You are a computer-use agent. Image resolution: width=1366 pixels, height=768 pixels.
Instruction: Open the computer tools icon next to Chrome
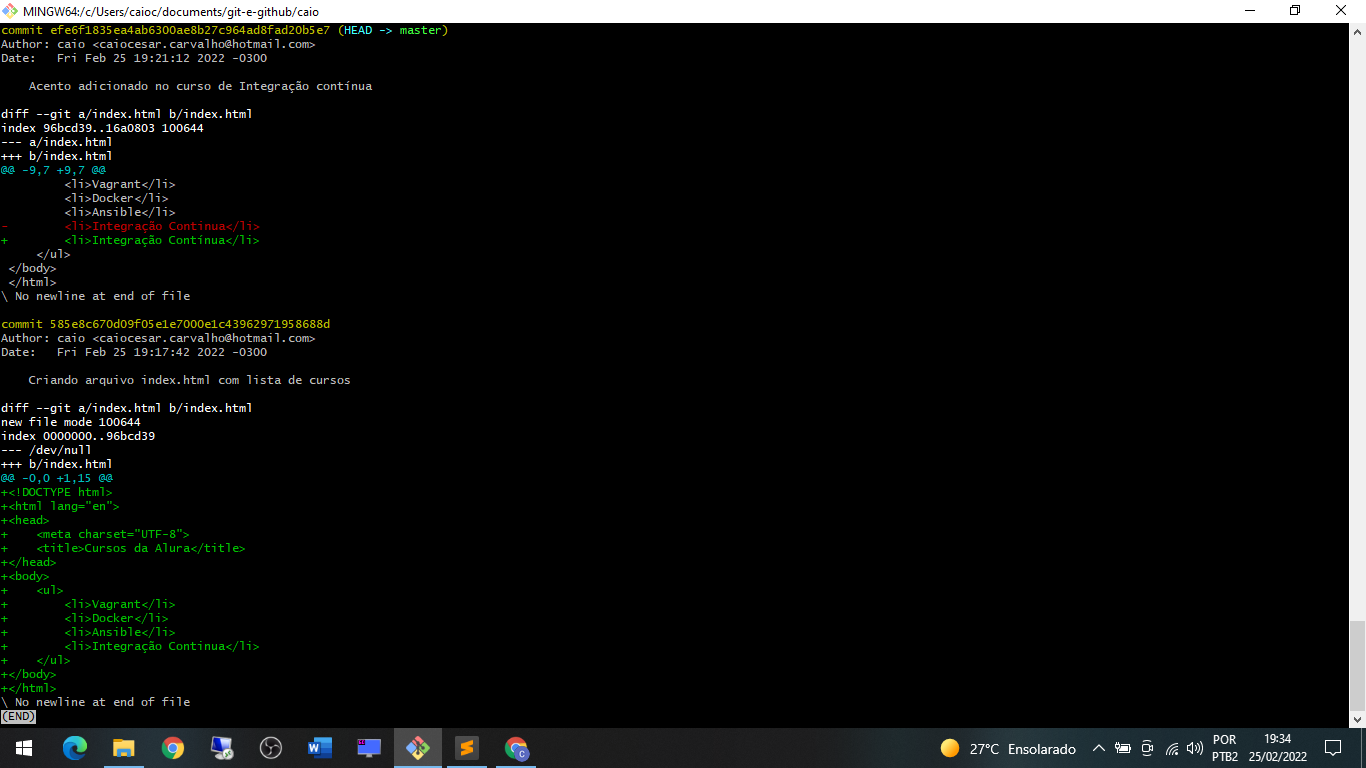(222, 748)
